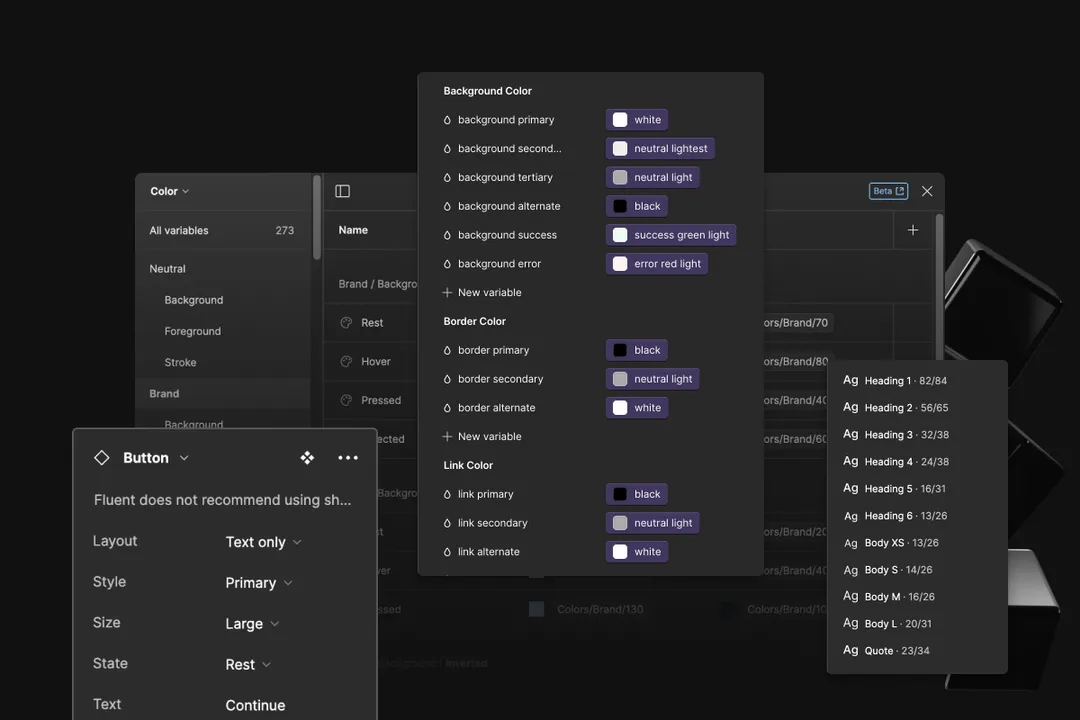This screenshot has height=720, width=1080.
Task: Add a new column with plus icon
Action: coord(913,230)
